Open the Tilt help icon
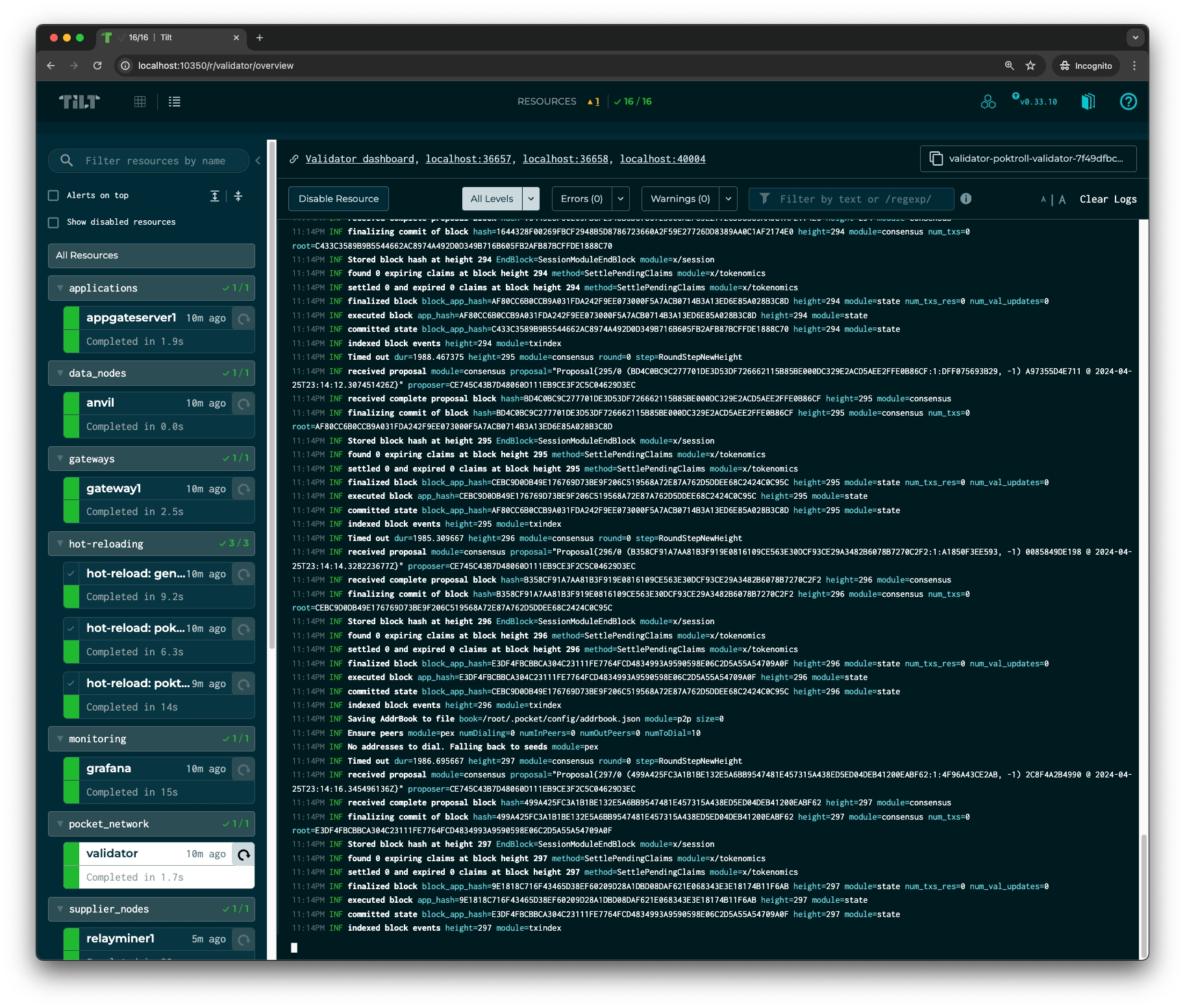Screen dimensions: 1185x1008 [1128, 101]
